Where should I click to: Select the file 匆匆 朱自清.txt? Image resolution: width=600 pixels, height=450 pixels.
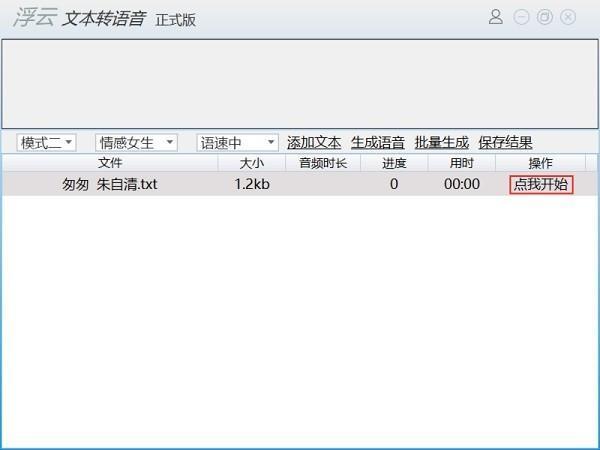coord(110,184)
